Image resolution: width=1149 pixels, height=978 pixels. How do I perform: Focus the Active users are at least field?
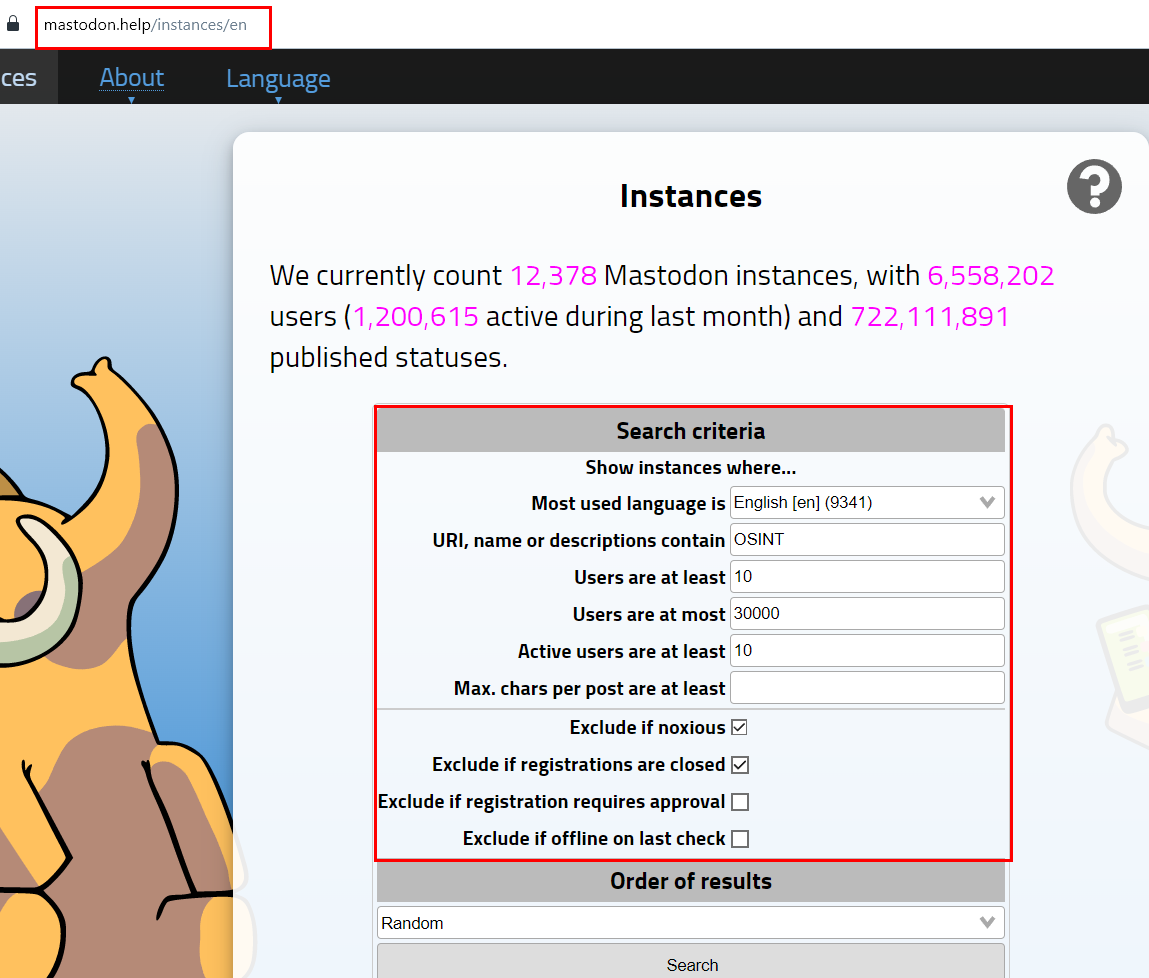867,651
